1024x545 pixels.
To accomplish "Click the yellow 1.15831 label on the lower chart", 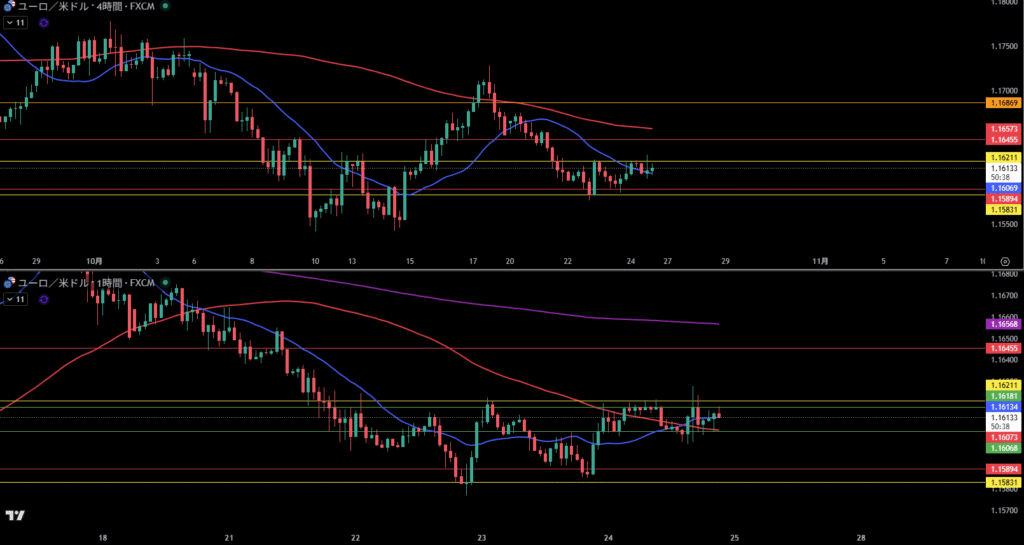I will pyautogui.click(x=1003, y=482).
